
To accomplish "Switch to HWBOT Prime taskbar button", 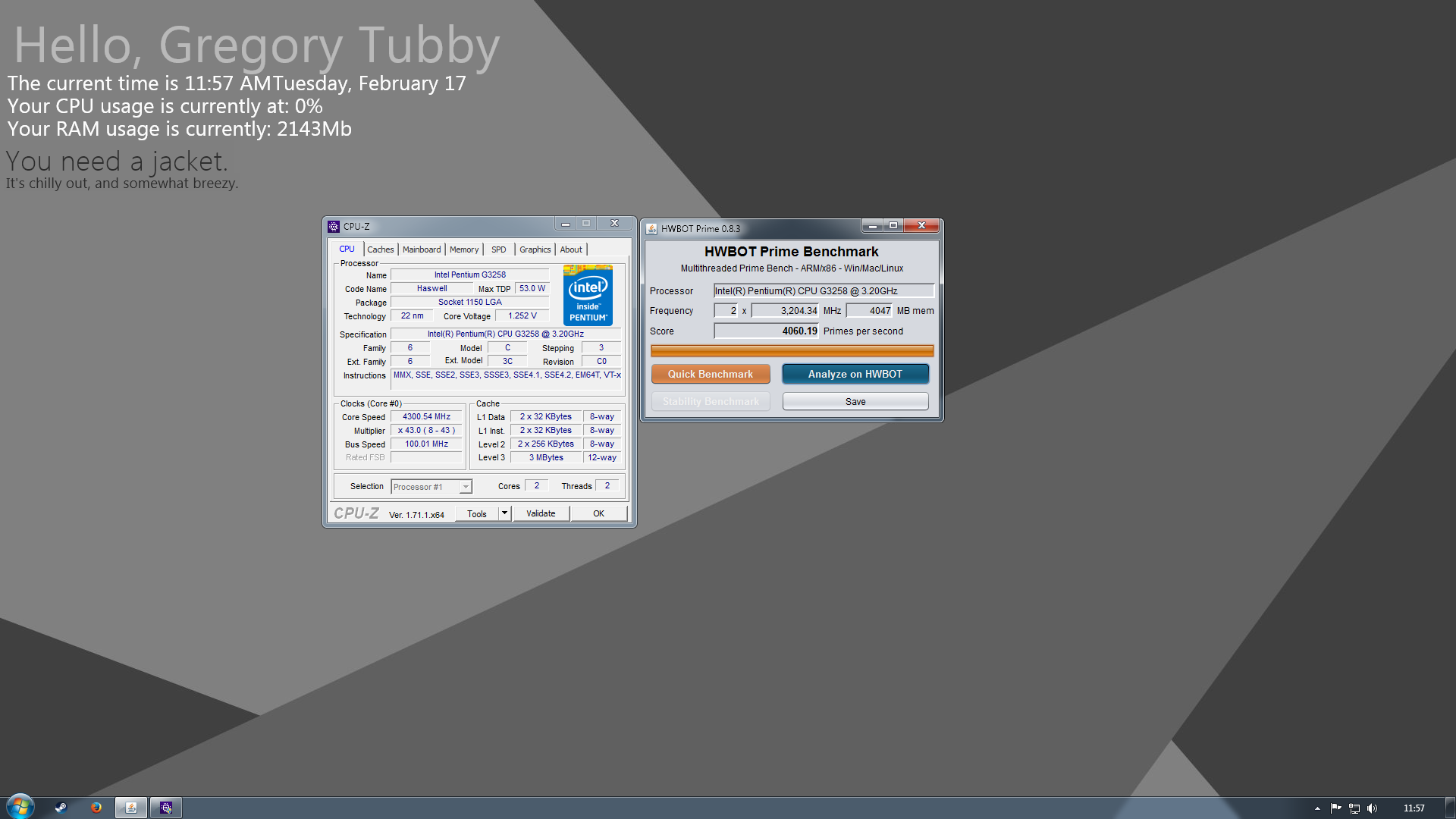I will 130,808.
